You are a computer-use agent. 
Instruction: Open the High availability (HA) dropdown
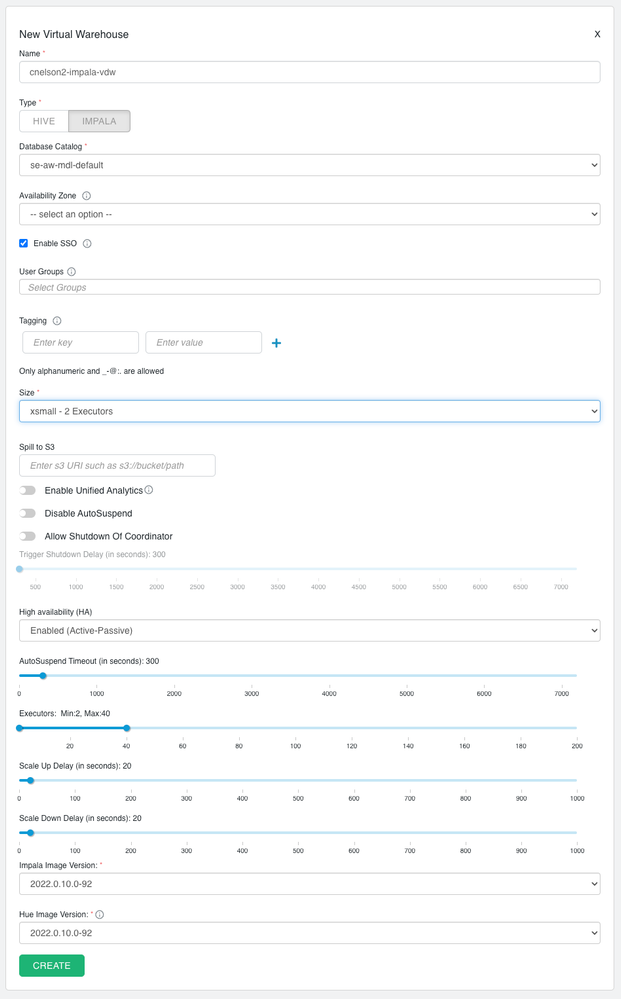[x=309, y=630]
